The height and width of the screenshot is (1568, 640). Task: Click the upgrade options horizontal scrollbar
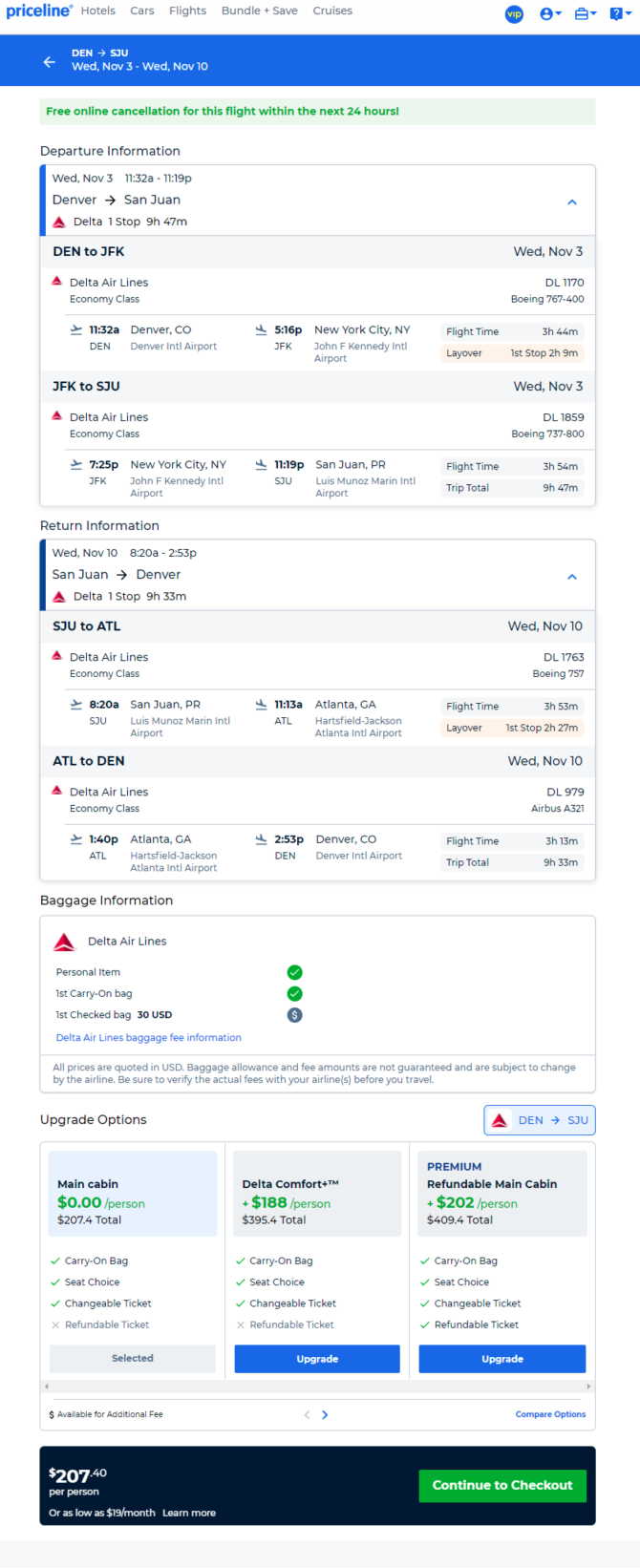coord(317,1387)
